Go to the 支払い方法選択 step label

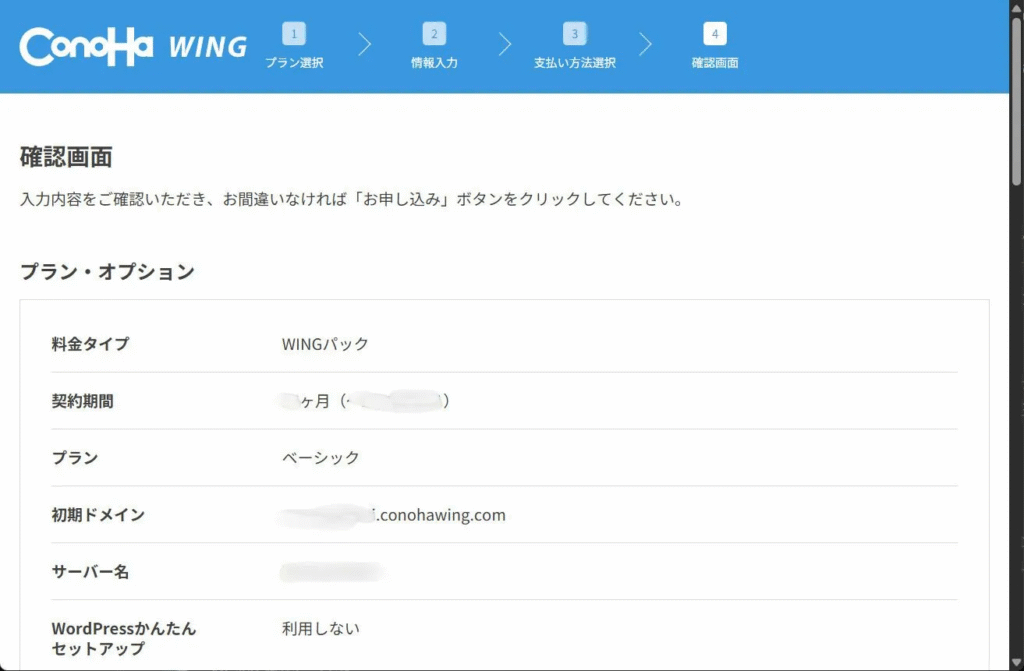point(575,63)
